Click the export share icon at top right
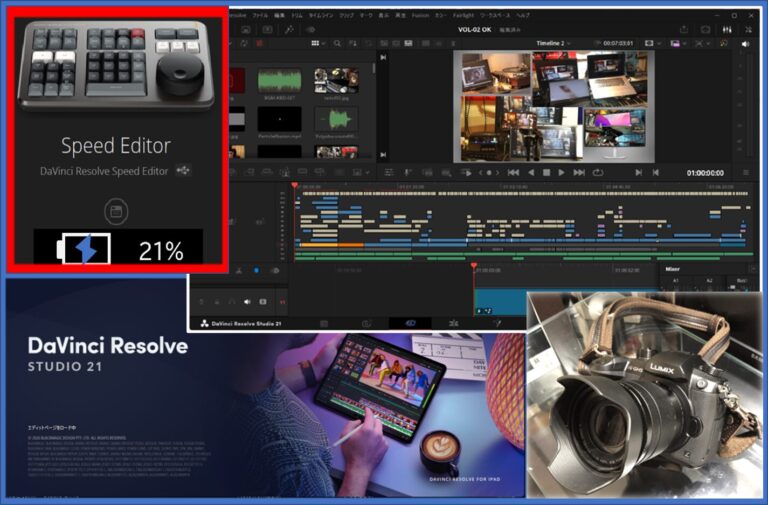 [x=684, y=30]
